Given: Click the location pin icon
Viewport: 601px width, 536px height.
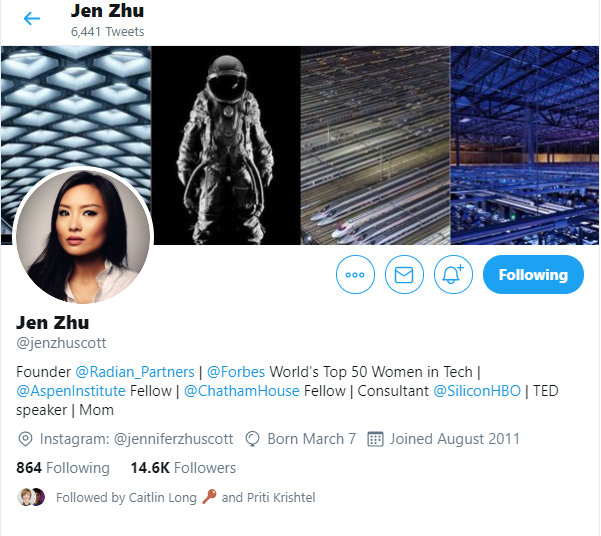Looking at the screenshot, I should (25, 439).
